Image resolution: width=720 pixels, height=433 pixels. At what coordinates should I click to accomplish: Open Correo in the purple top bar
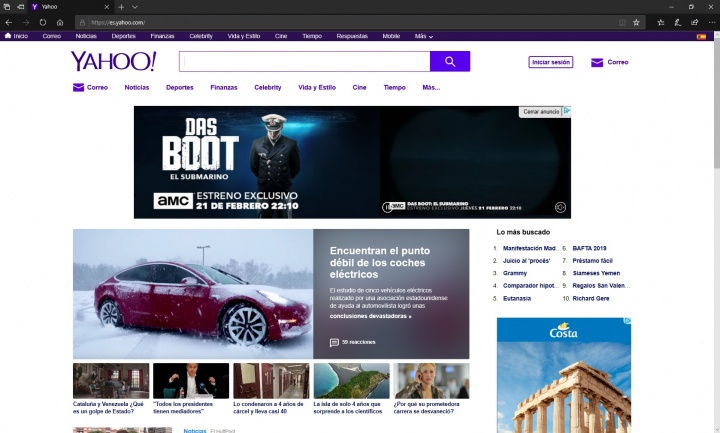coord(51,36)
